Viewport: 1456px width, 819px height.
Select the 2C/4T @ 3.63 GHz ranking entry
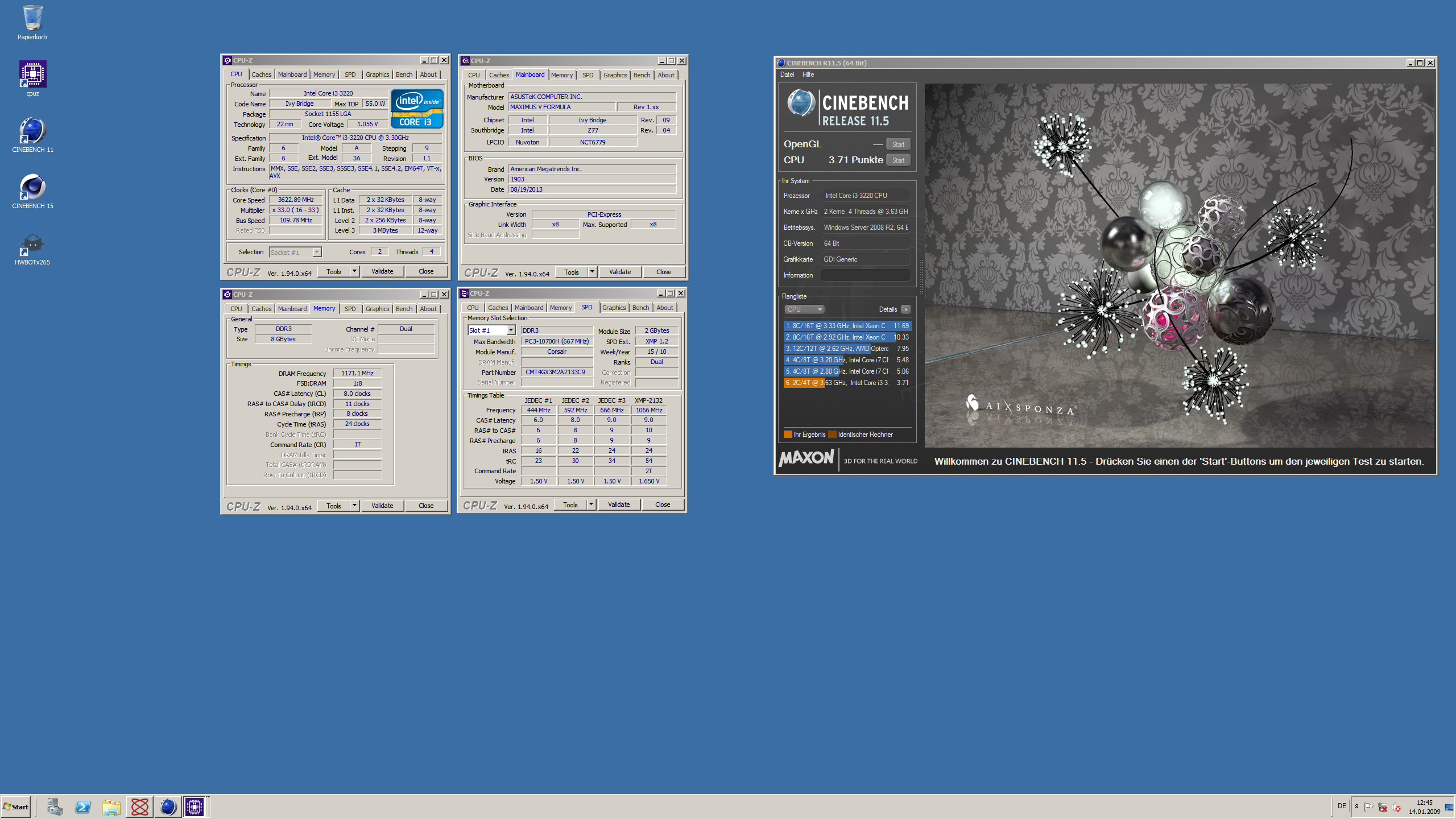[x=847, y=383]
